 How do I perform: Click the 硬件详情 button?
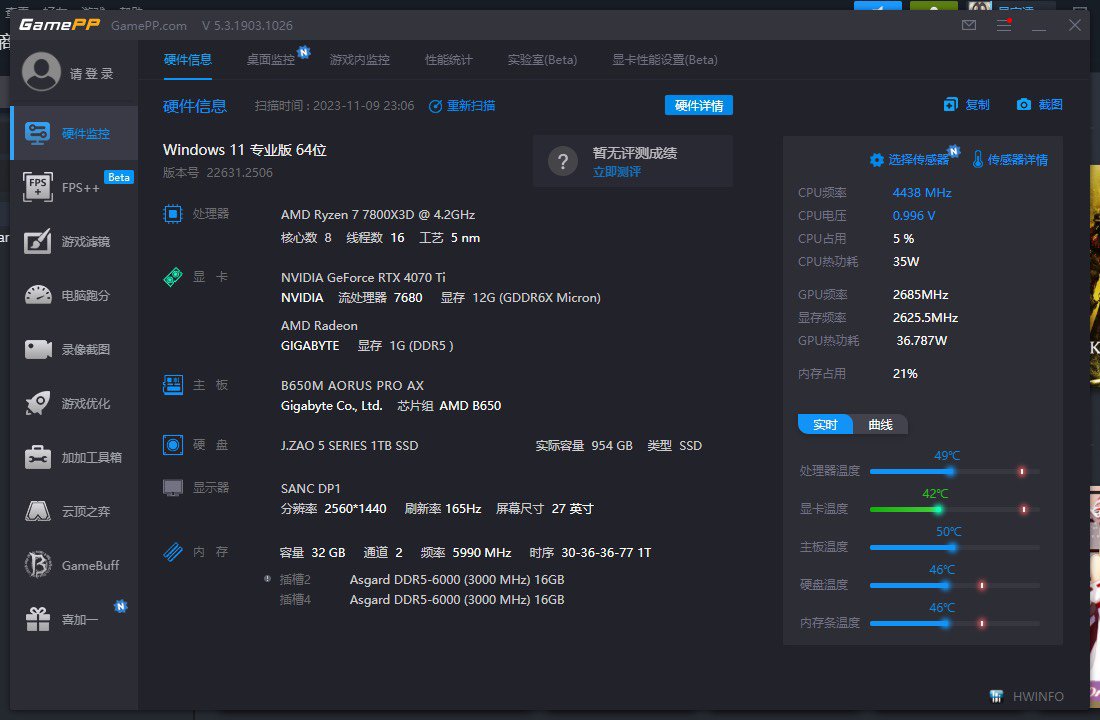tap(699, 105)
